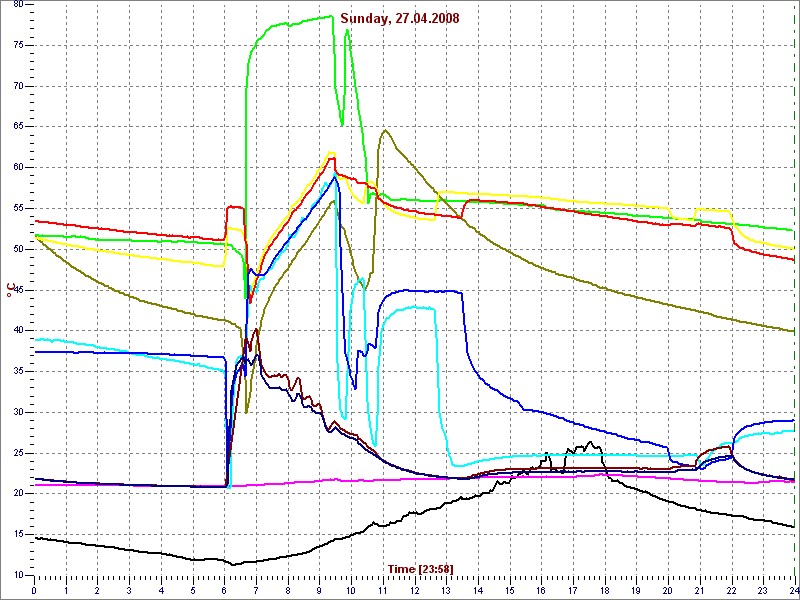Click the 30 label on temperature axis
The width and height of the screenshot is (800, 600).
tap(17, 412)
